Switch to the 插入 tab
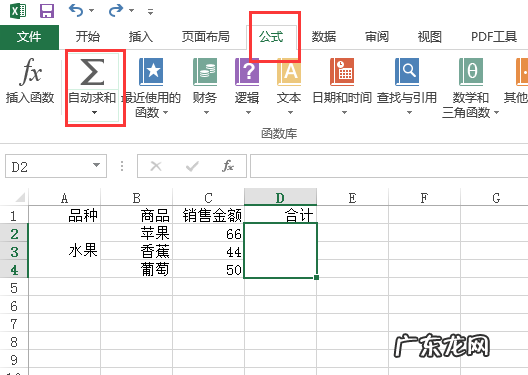The width and height of the screenshot is (528, 375). 141,37
